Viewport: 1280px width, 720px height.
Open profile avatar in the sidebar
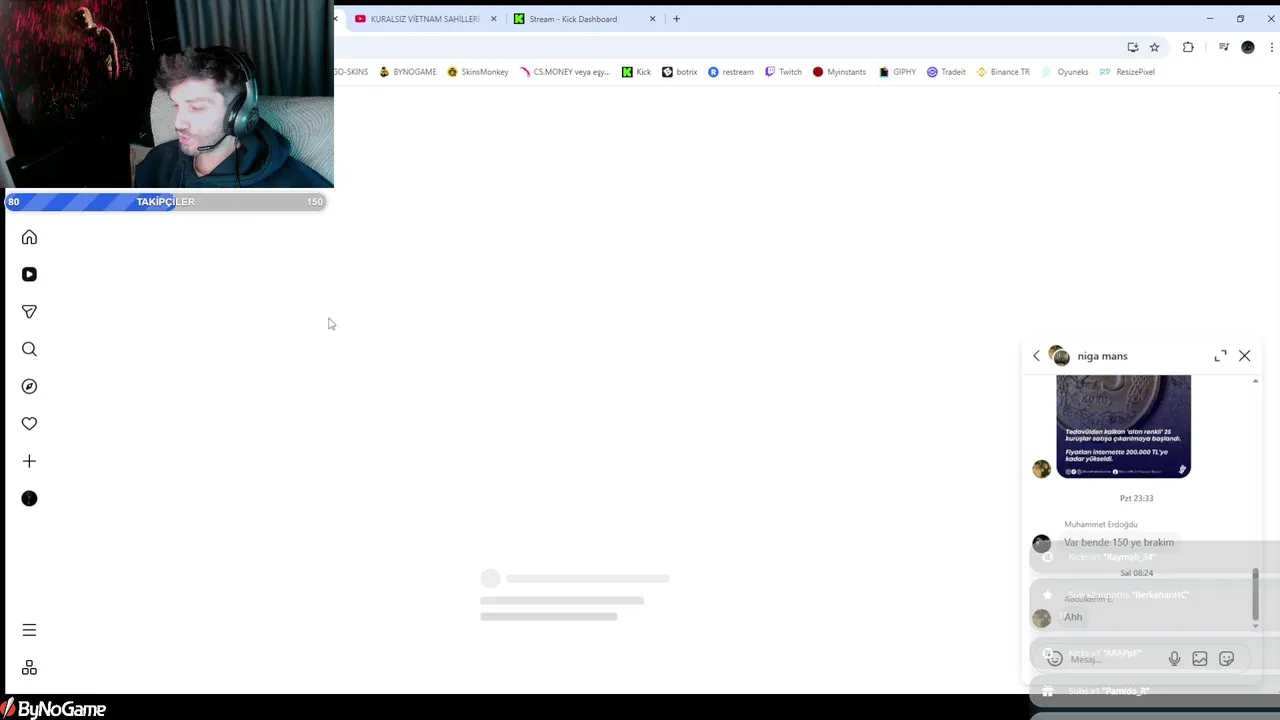tap(29, 498)
